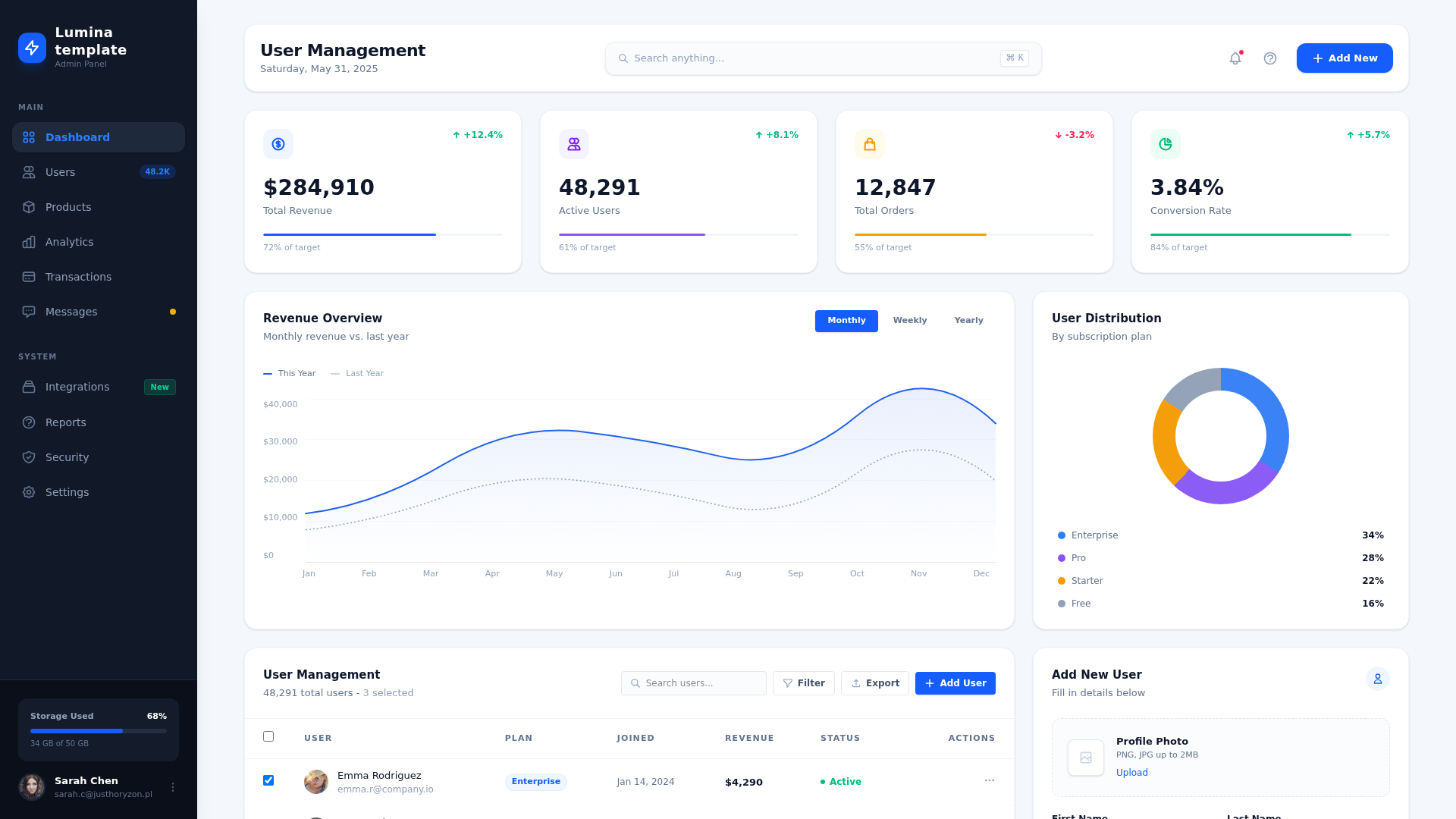Click the Free legend color dot

(1062, 604)
